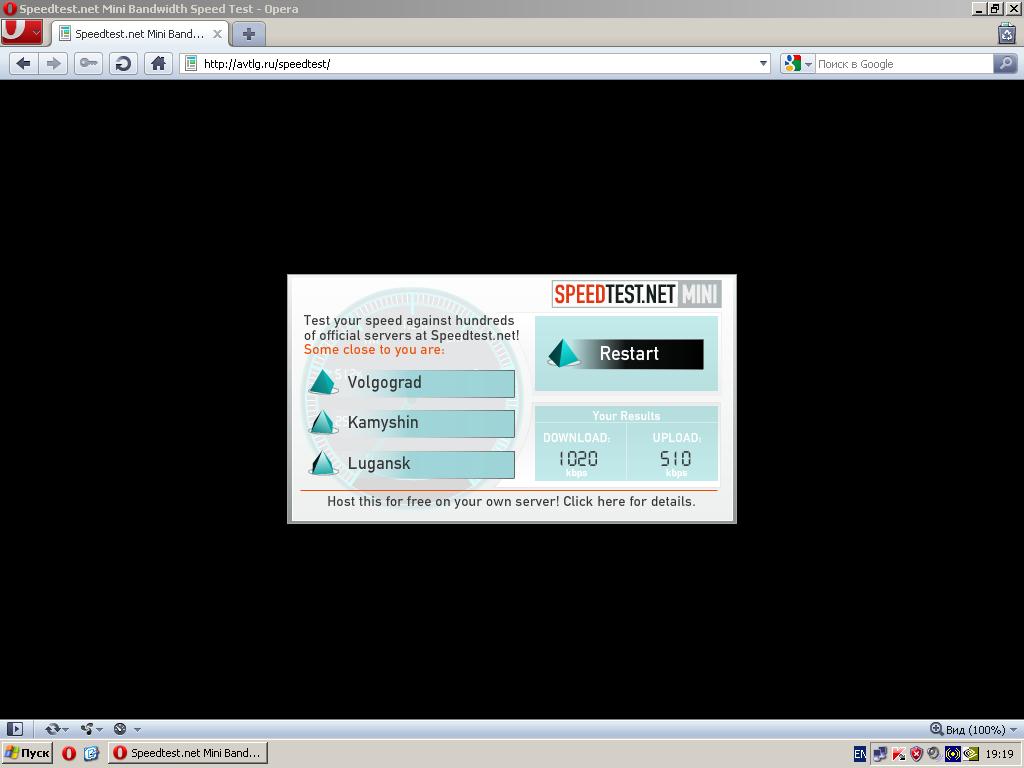The image size is (1024, 768).
Task: Open the Google search engine selector dropdown
Action: click(797, 63)
